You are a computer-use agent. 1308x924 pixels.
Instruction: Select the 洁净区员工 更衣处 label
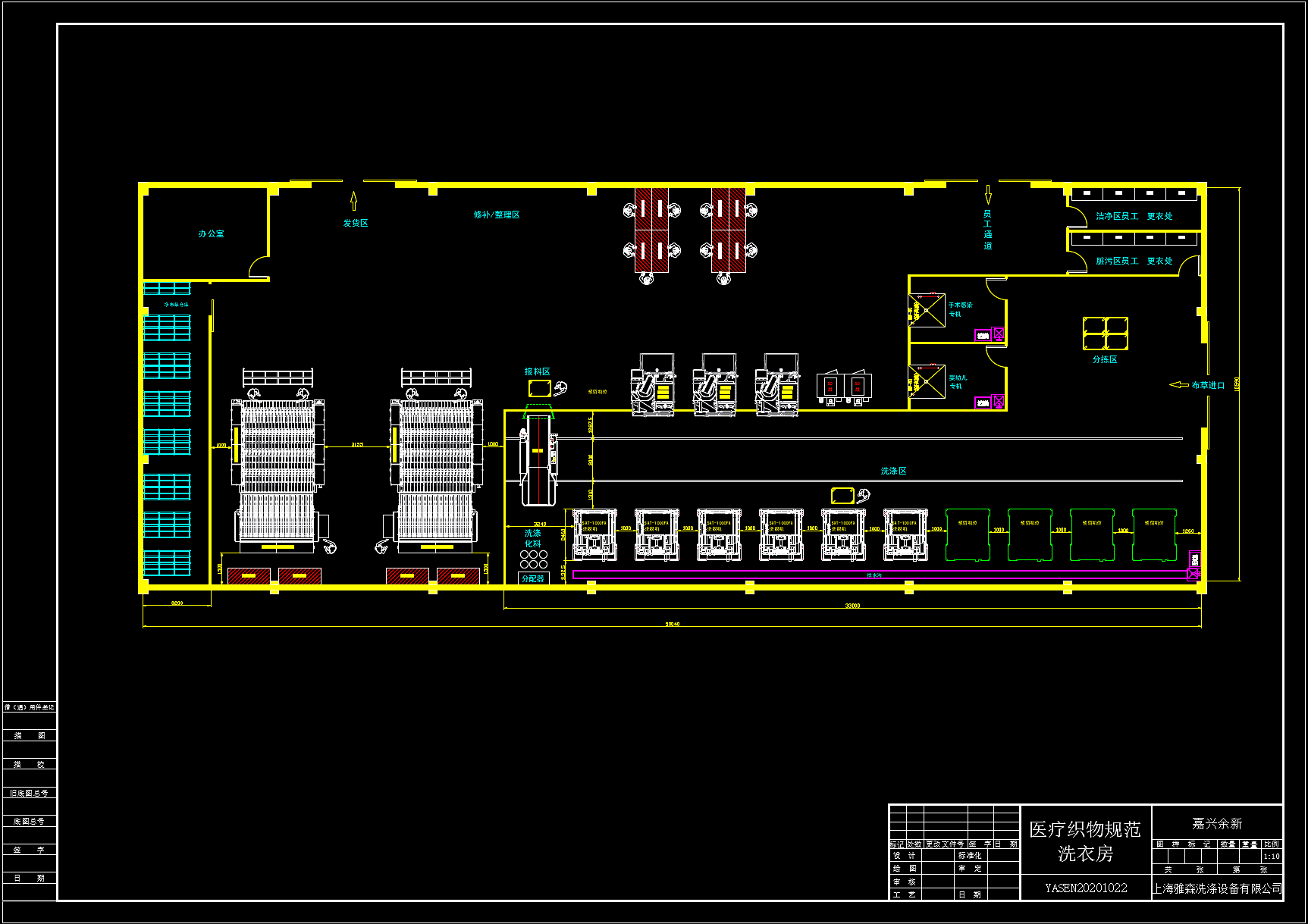(1134, 216)
